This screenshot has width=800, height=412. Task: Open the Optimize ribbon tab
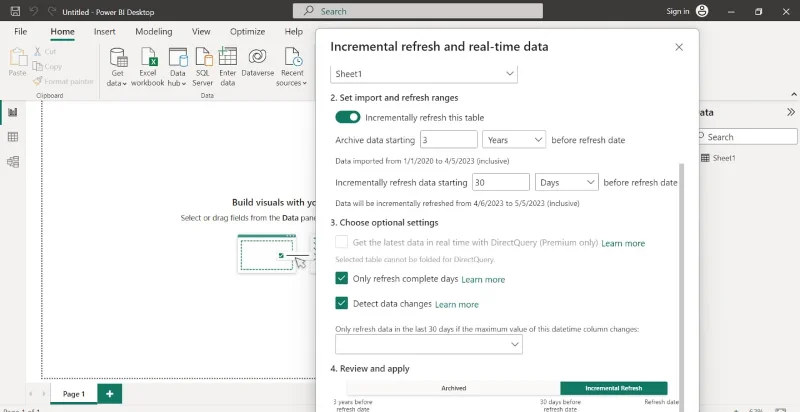click(247, 32)
